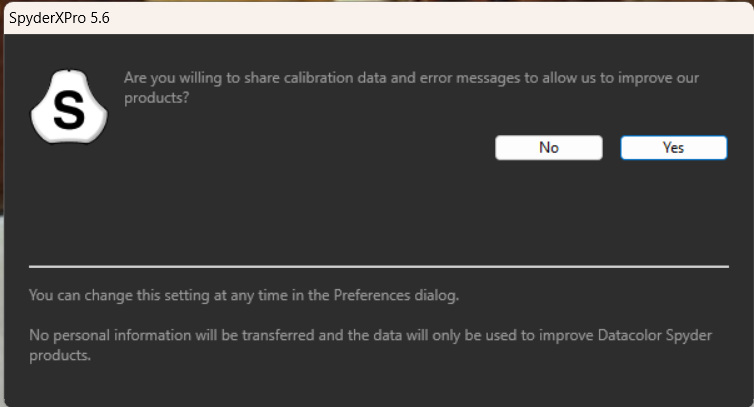754x407 pixels.
Task: Click the Yes button to share data
Action: [674, 148]
